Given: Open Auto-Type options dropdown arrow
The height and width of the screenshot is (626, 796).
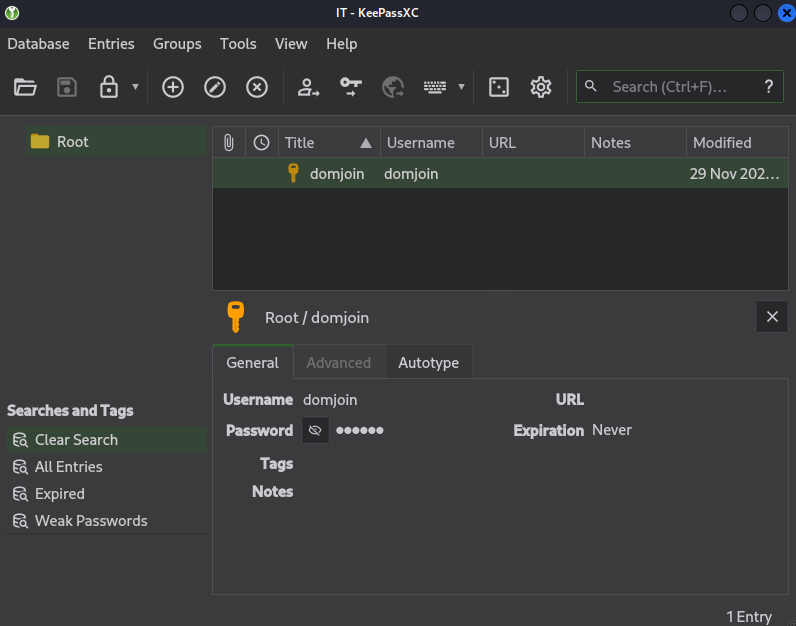Looking at the screenshot, I should tap(461, 87).
